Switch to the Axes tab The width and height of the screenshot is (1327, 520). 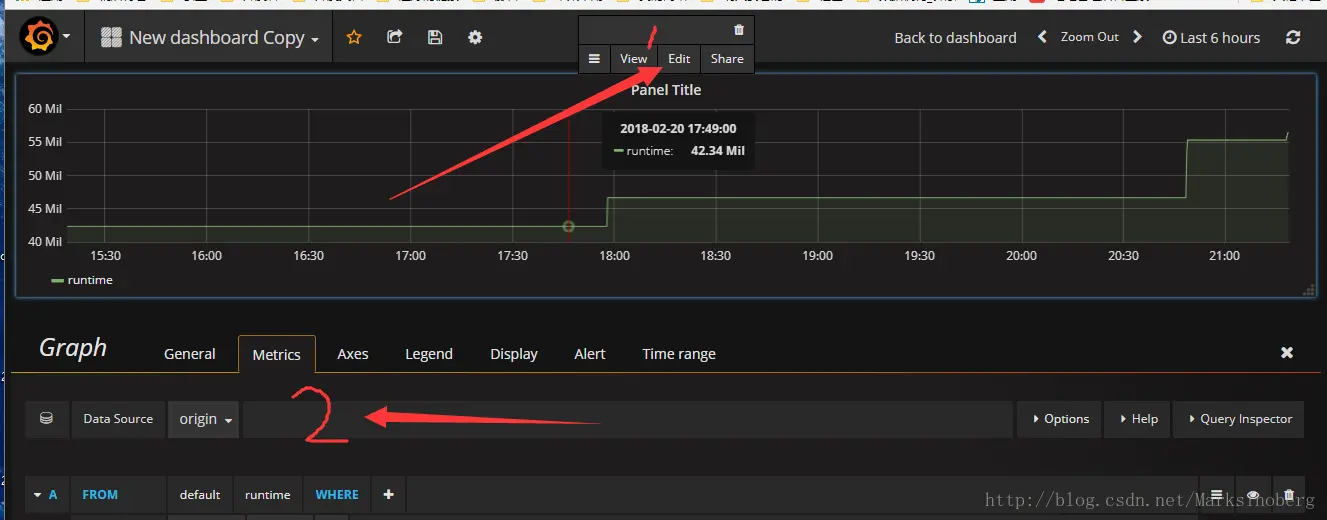click(353, 354)
